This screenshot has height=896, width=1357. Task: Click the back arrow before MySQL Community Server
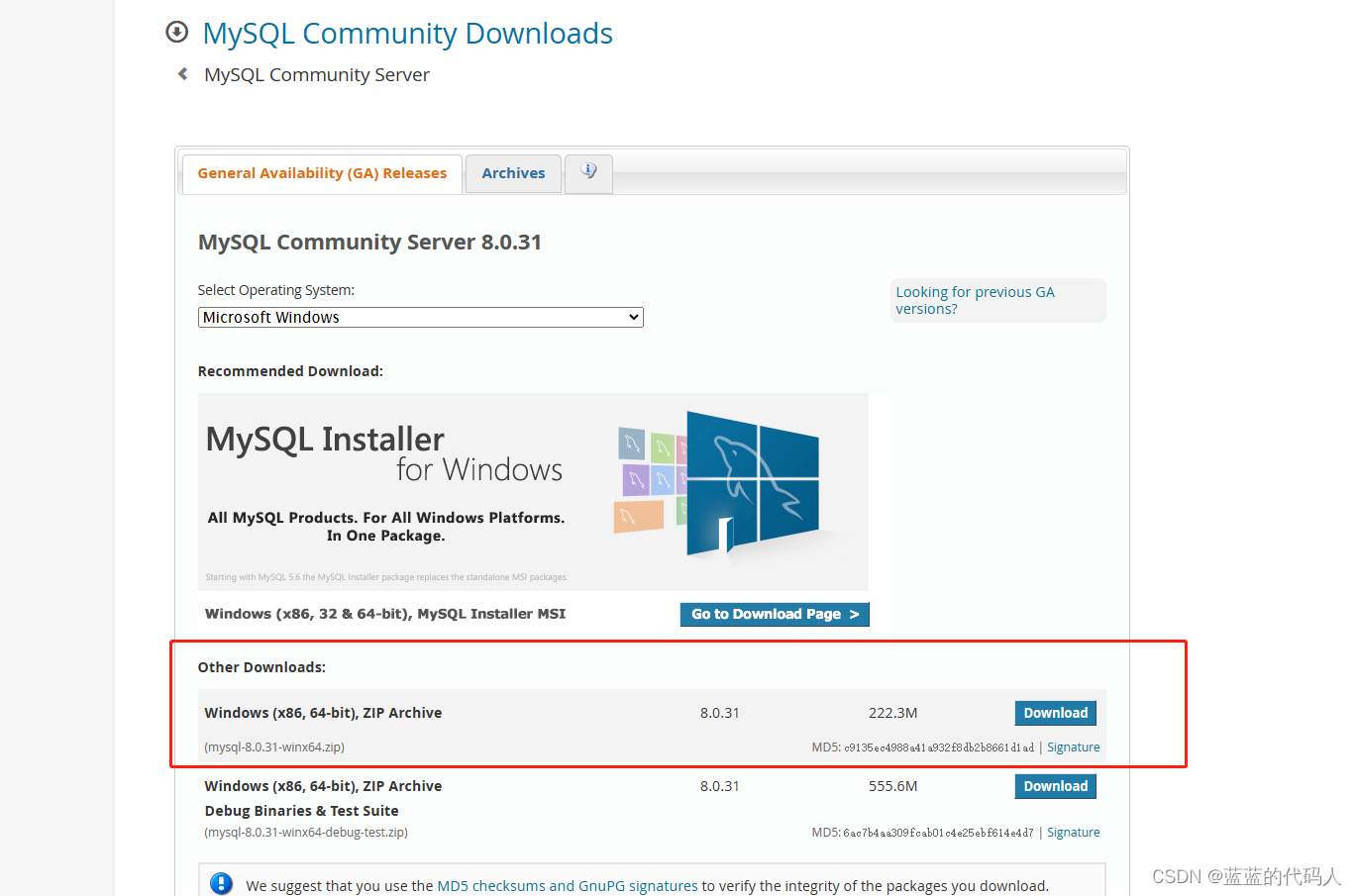(182, 74)
